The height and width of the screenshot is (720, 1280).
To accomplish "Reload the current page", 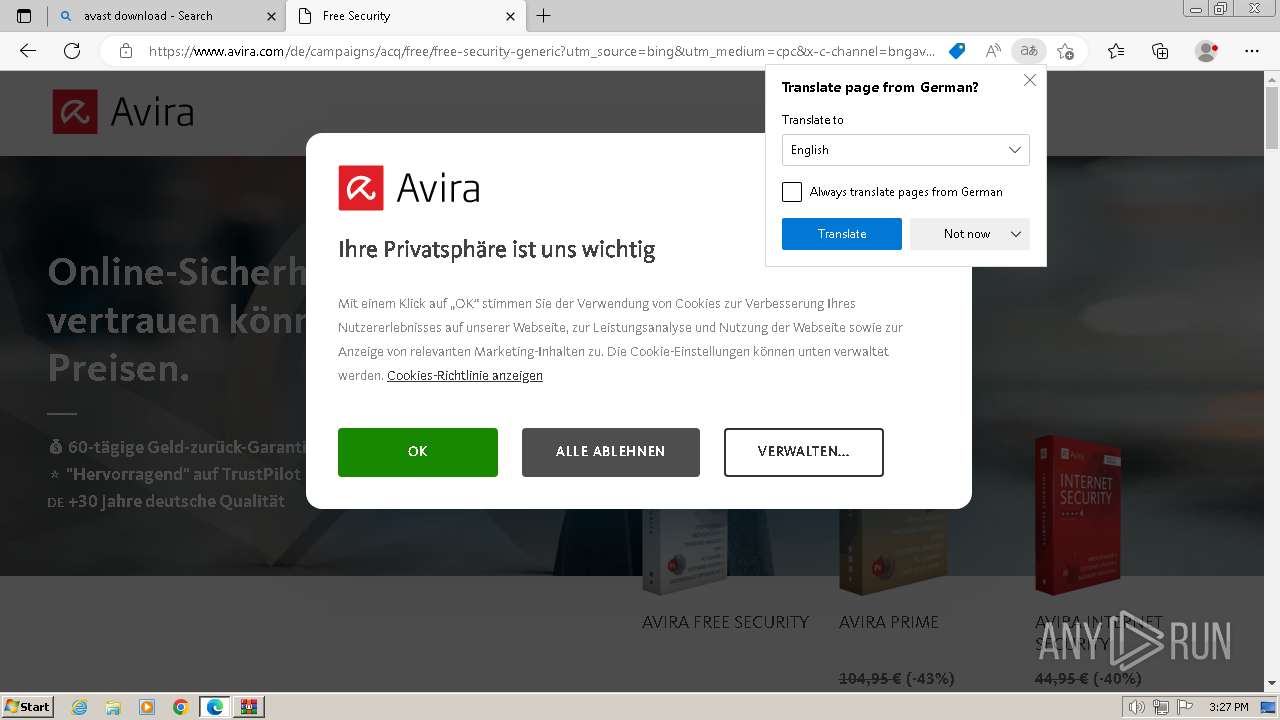I will click(72, 51).
